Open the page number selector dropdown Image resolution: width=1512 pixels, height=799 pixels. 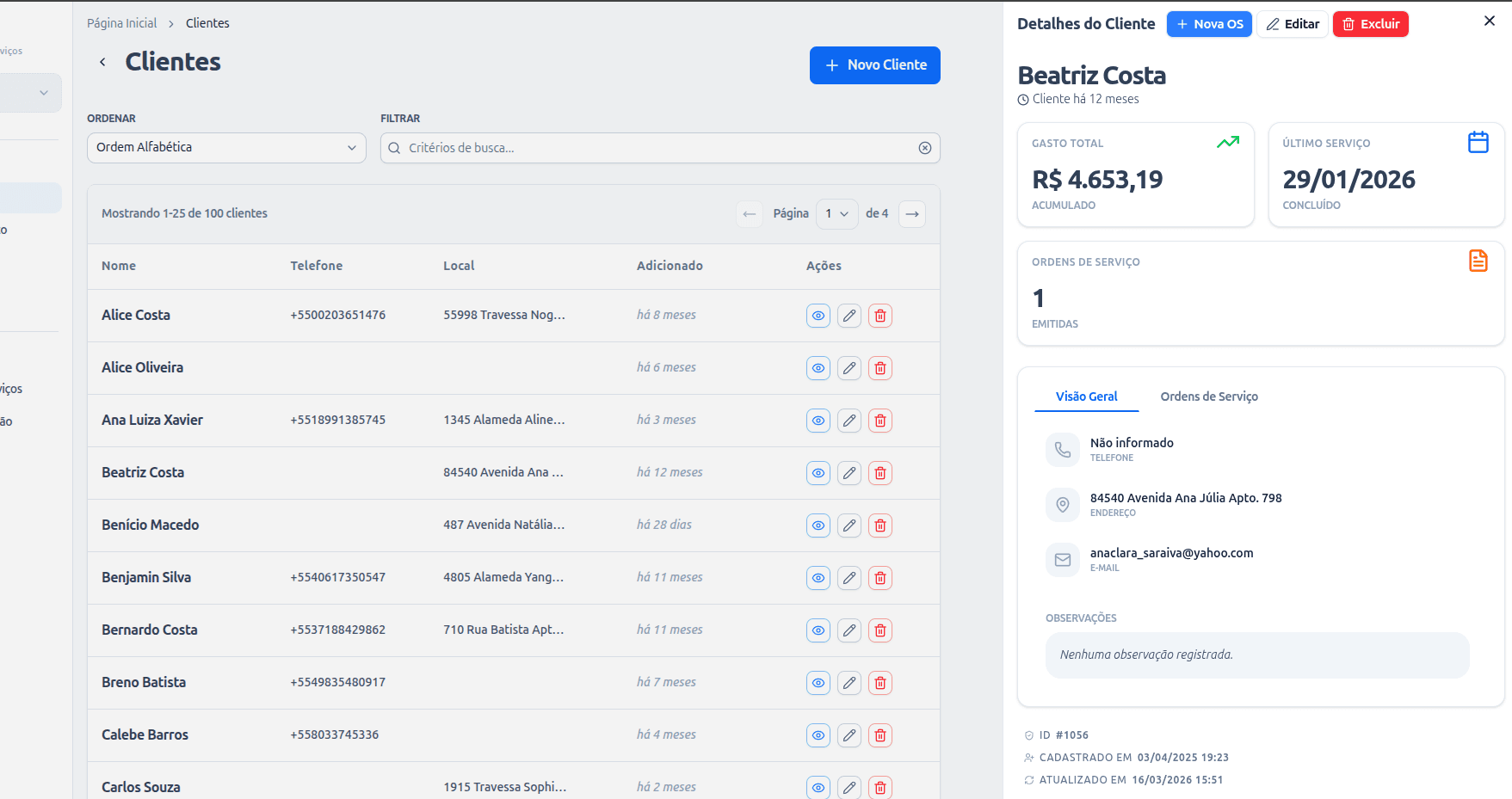[x=836, y=213]
